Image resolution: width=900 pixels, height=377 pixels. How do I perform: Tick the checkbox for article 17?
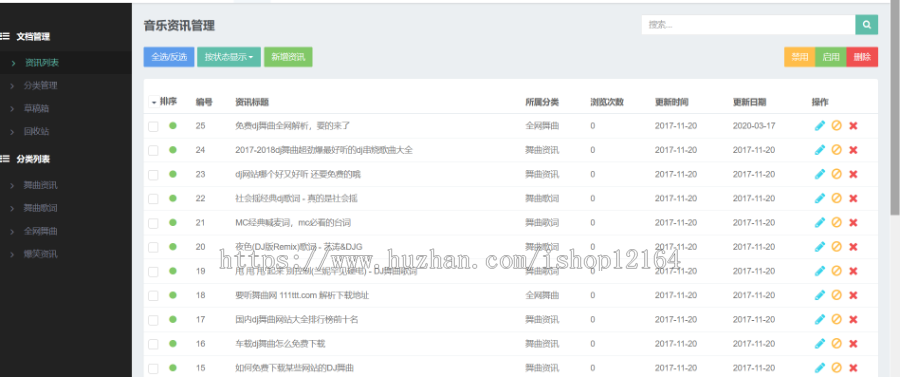(x=153, y=320)
